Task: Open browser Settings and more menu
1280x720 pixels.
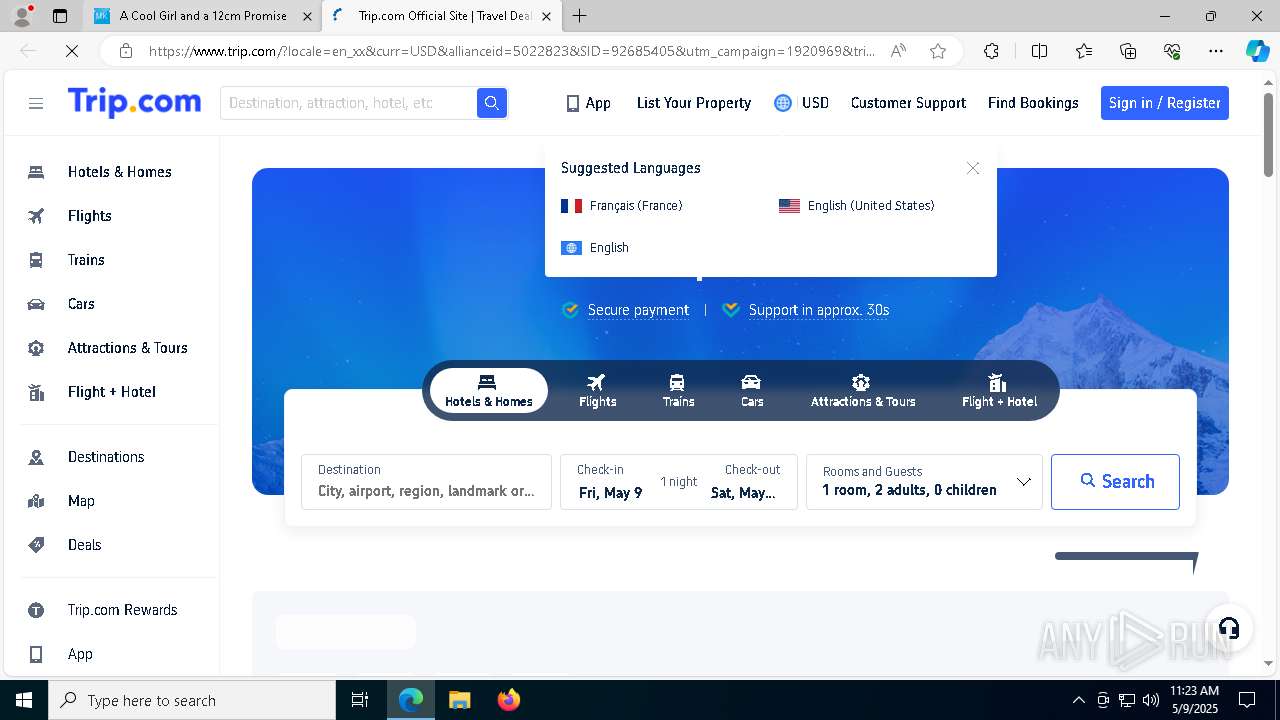Action: [x=1216, y=51]
